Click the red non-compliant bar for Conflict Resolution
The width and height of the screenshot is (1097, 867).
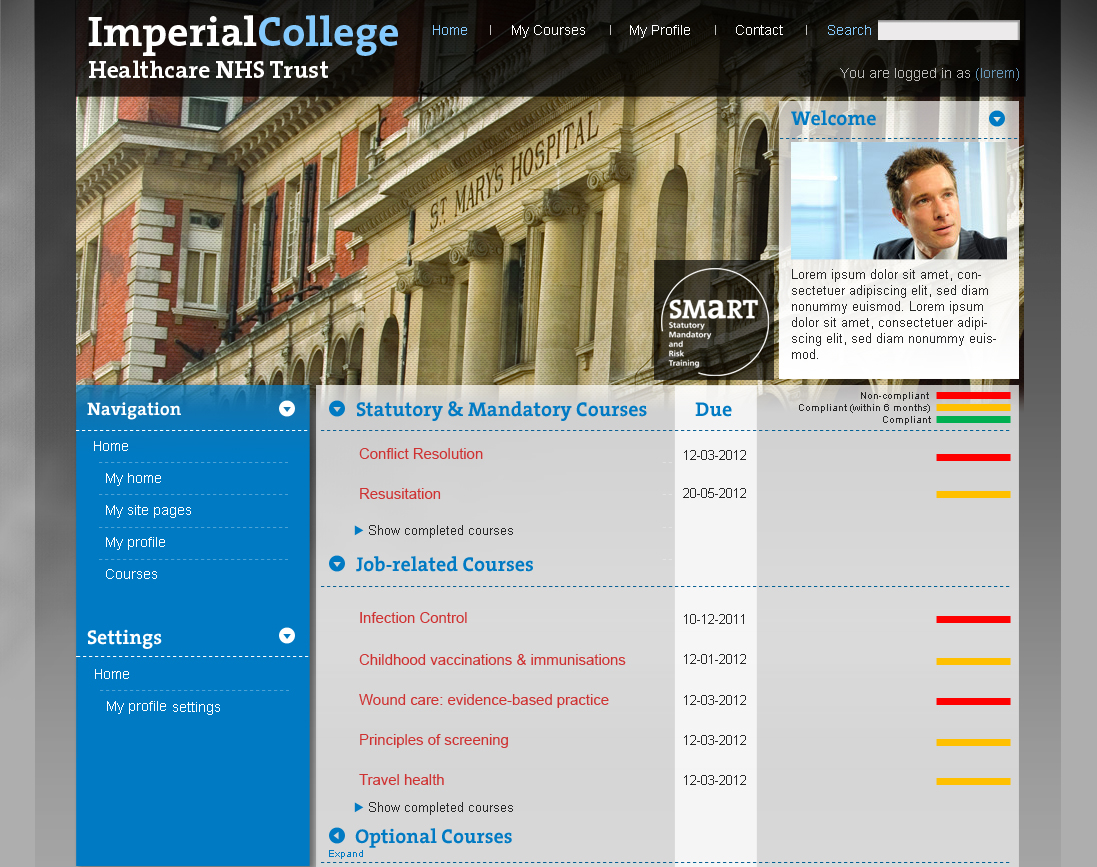972,456
